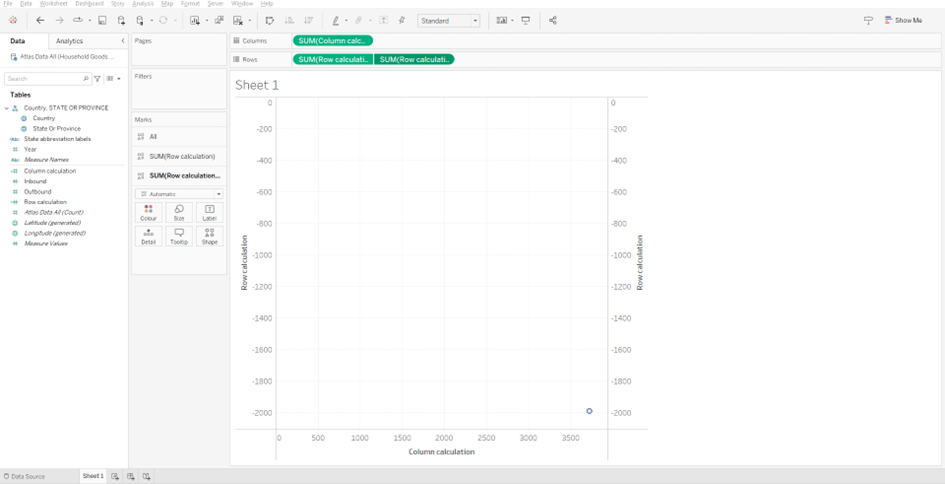Click the Save icon in toolbar

pyautogui.click(x=102, y=20)
